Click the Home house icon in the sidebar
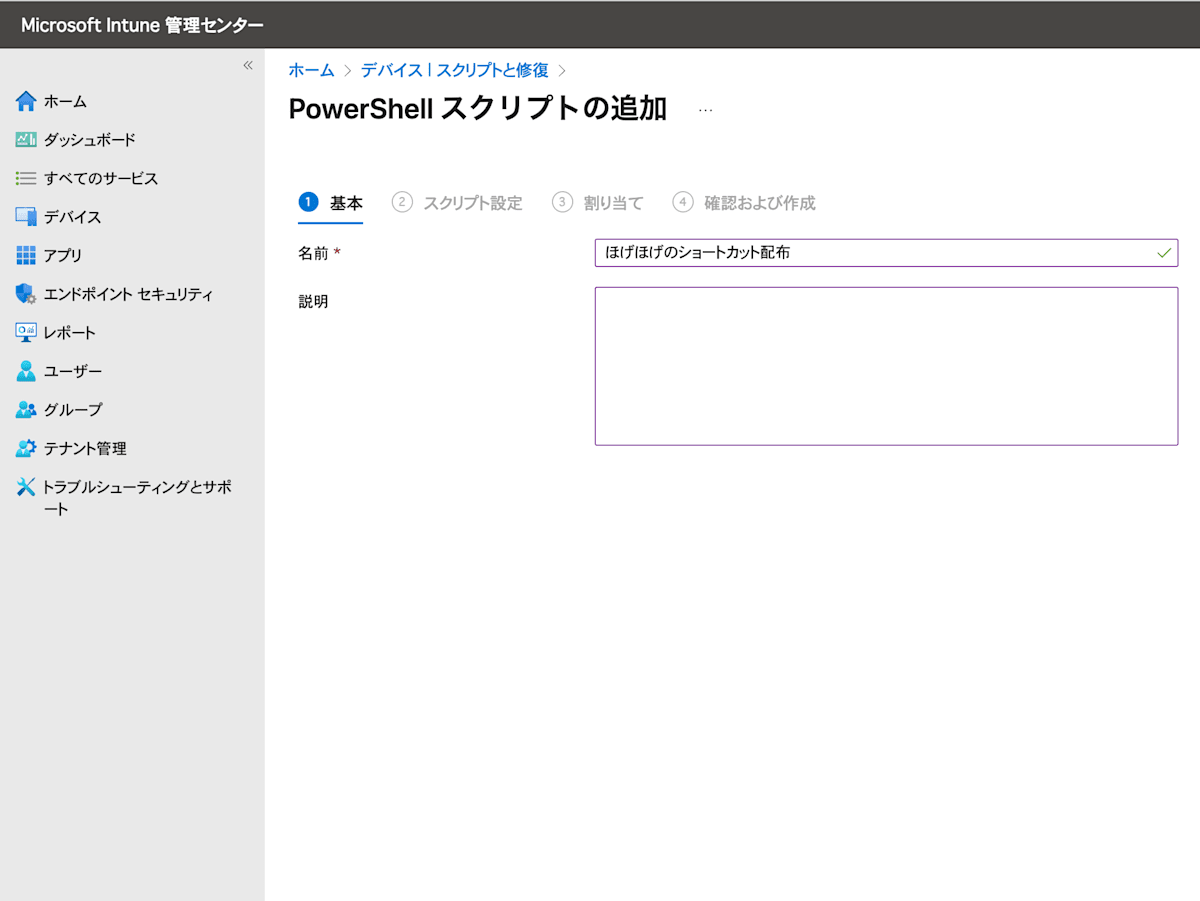Screen dimensions: 1200x901 pyautogui.click(x=26, y=101)
